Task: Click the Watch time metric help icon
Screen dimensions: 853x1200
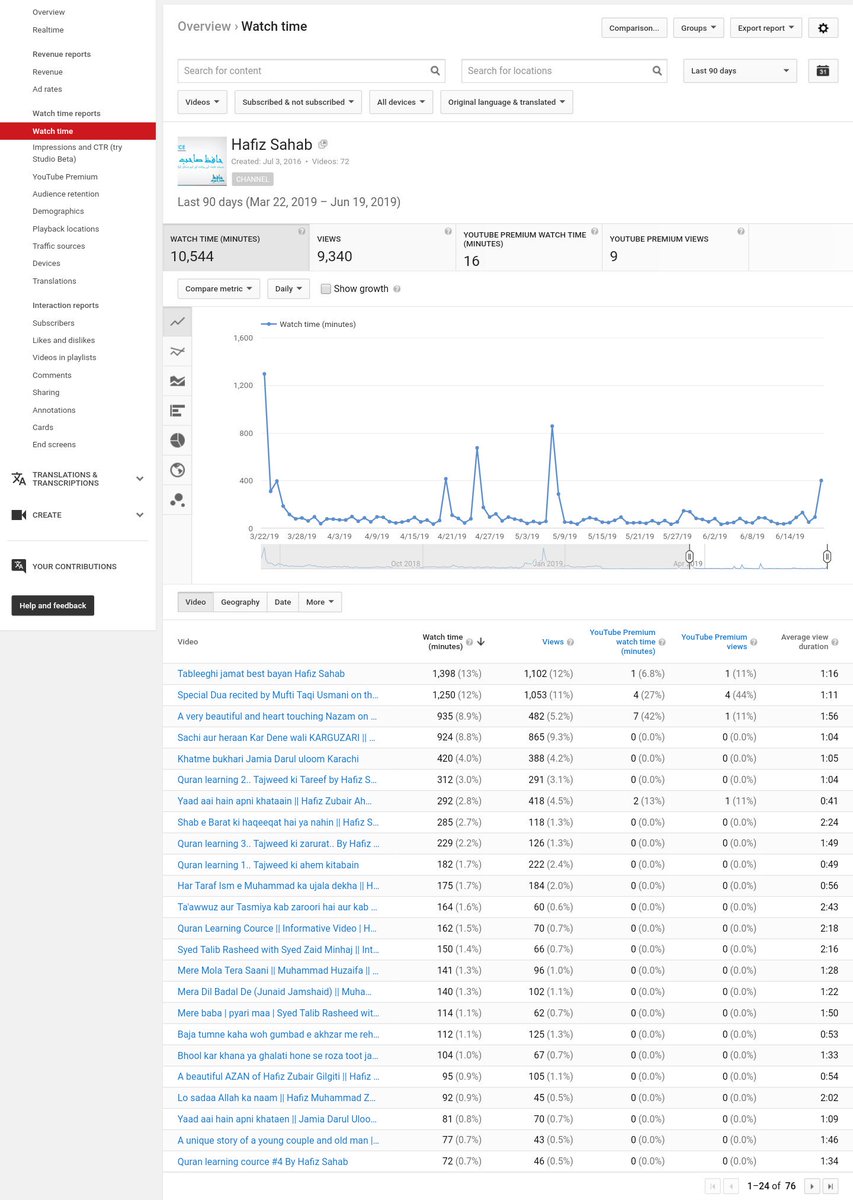Action: pos(302,231)
